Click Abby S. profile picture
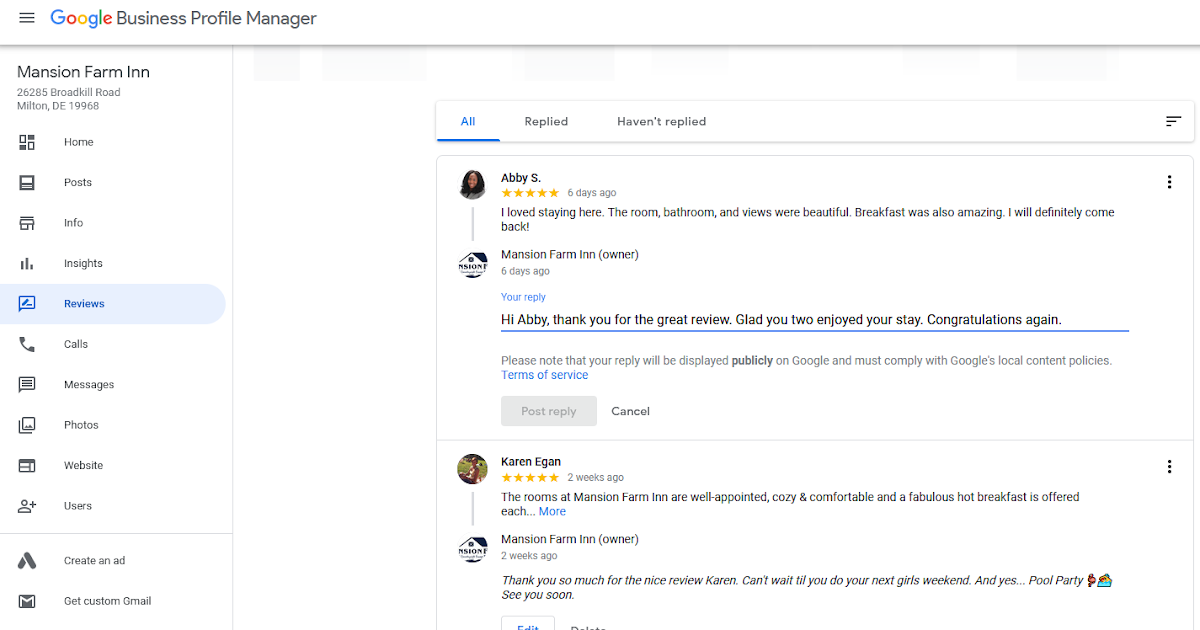Screen dimensions: 1200x630 coord(472,184)
